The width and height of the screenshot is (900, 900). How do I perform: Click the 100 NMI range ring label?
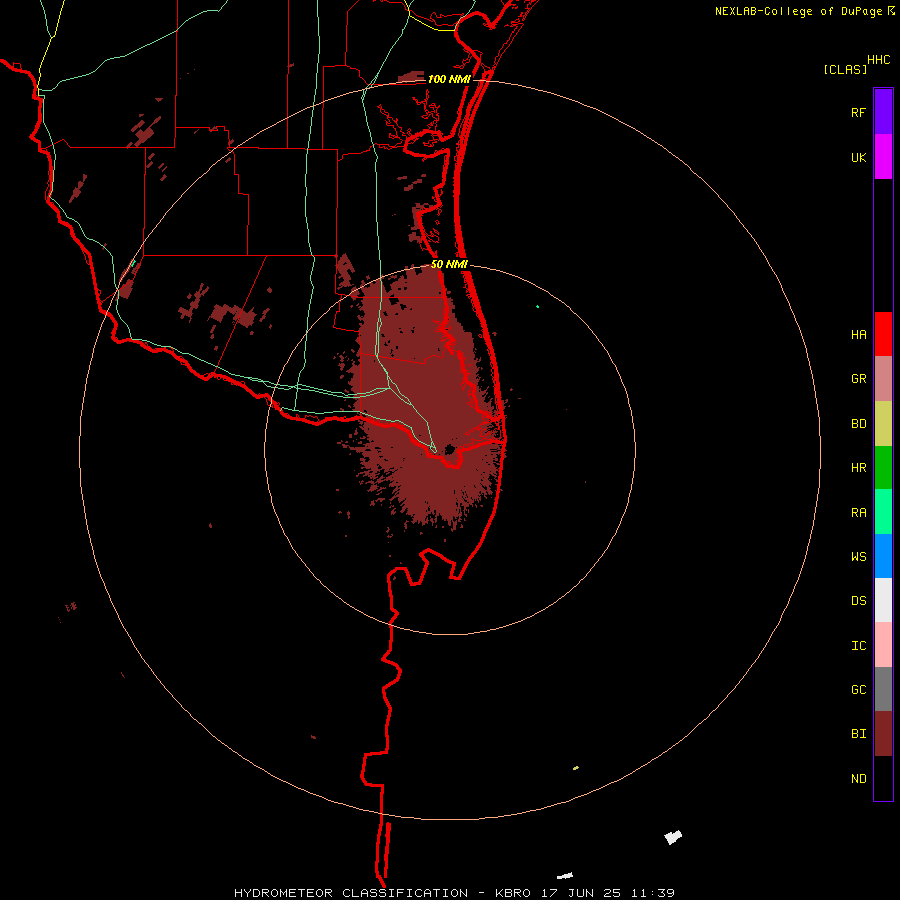(448, 79)
